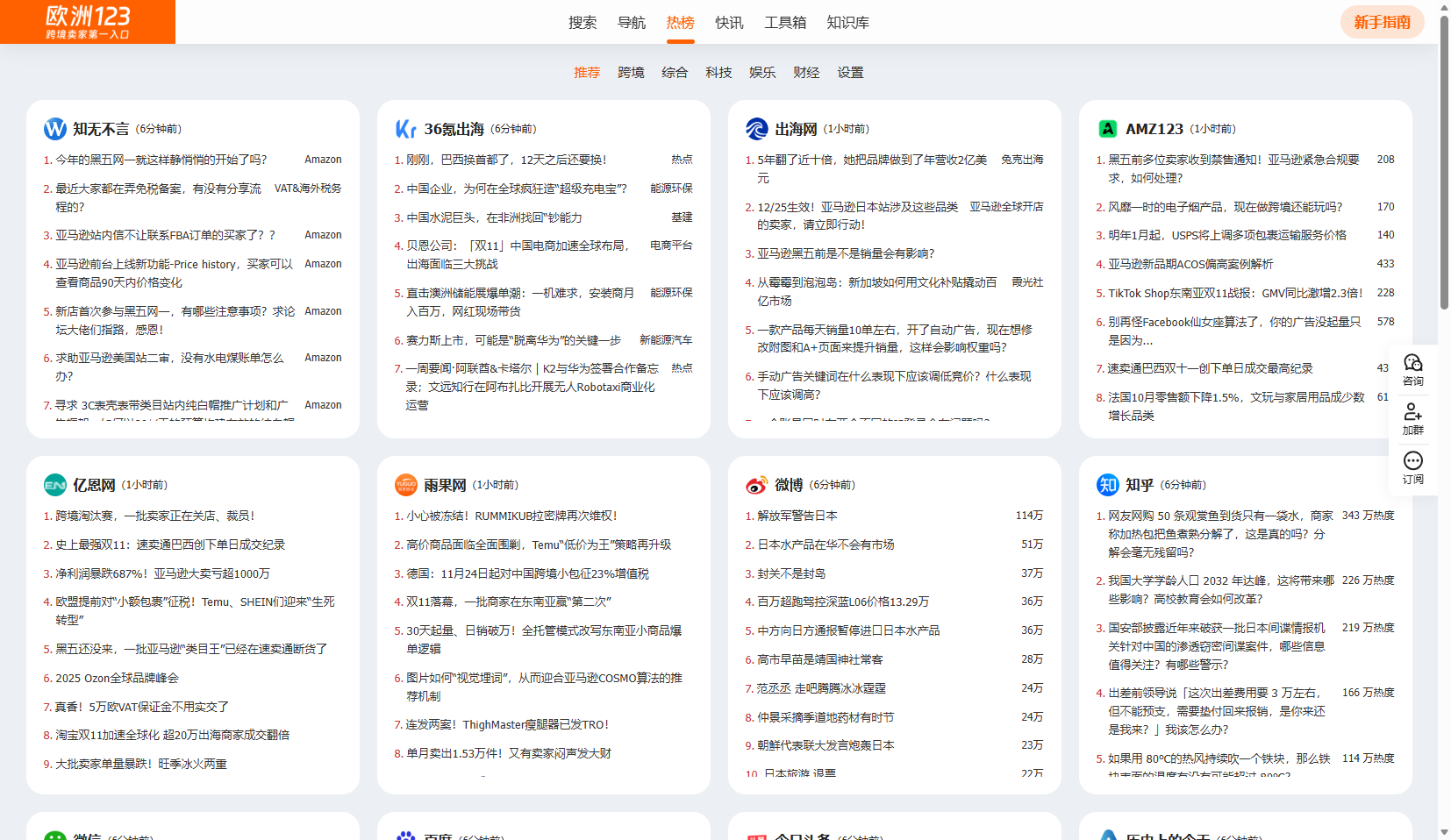Open the 工具箱 top navigation menu

pos(784,23)
